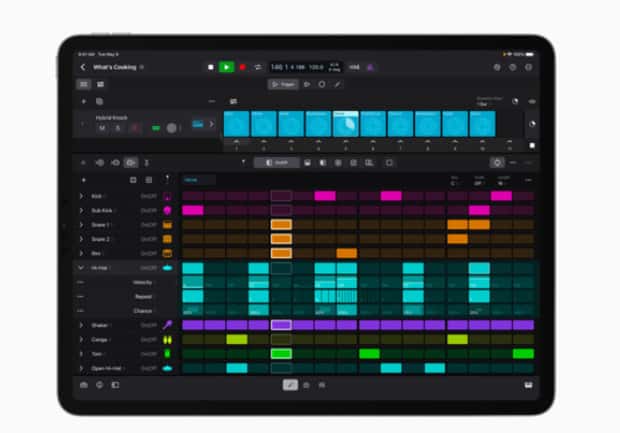Expand the Shaker row
620x433 pixels.
coord(81,325)
